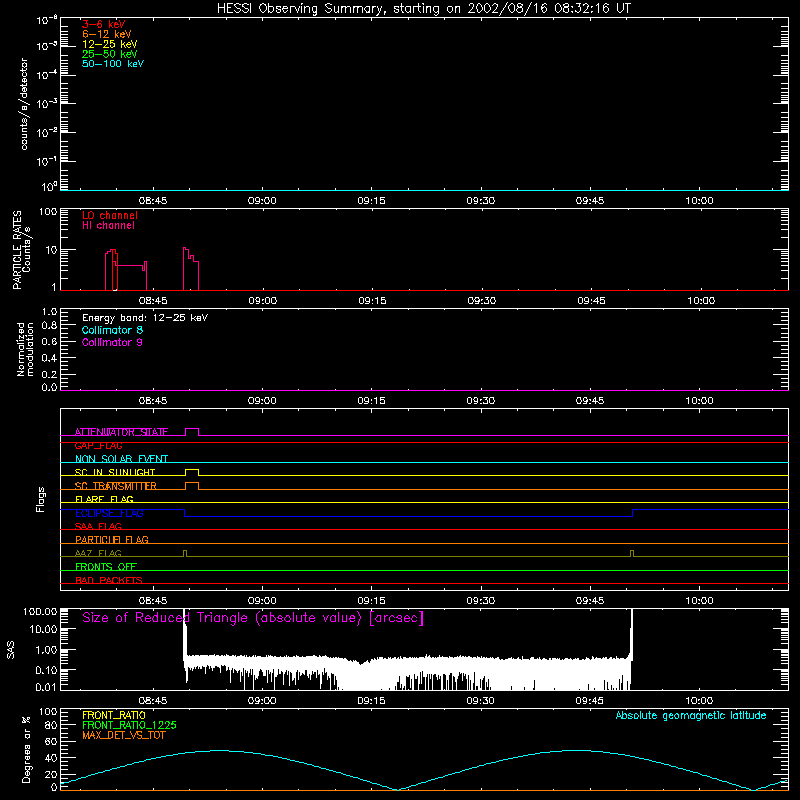Select the 3-6 keV legend label
The height and width of the screenshot is (800, 800).
(x=104, y=24)
